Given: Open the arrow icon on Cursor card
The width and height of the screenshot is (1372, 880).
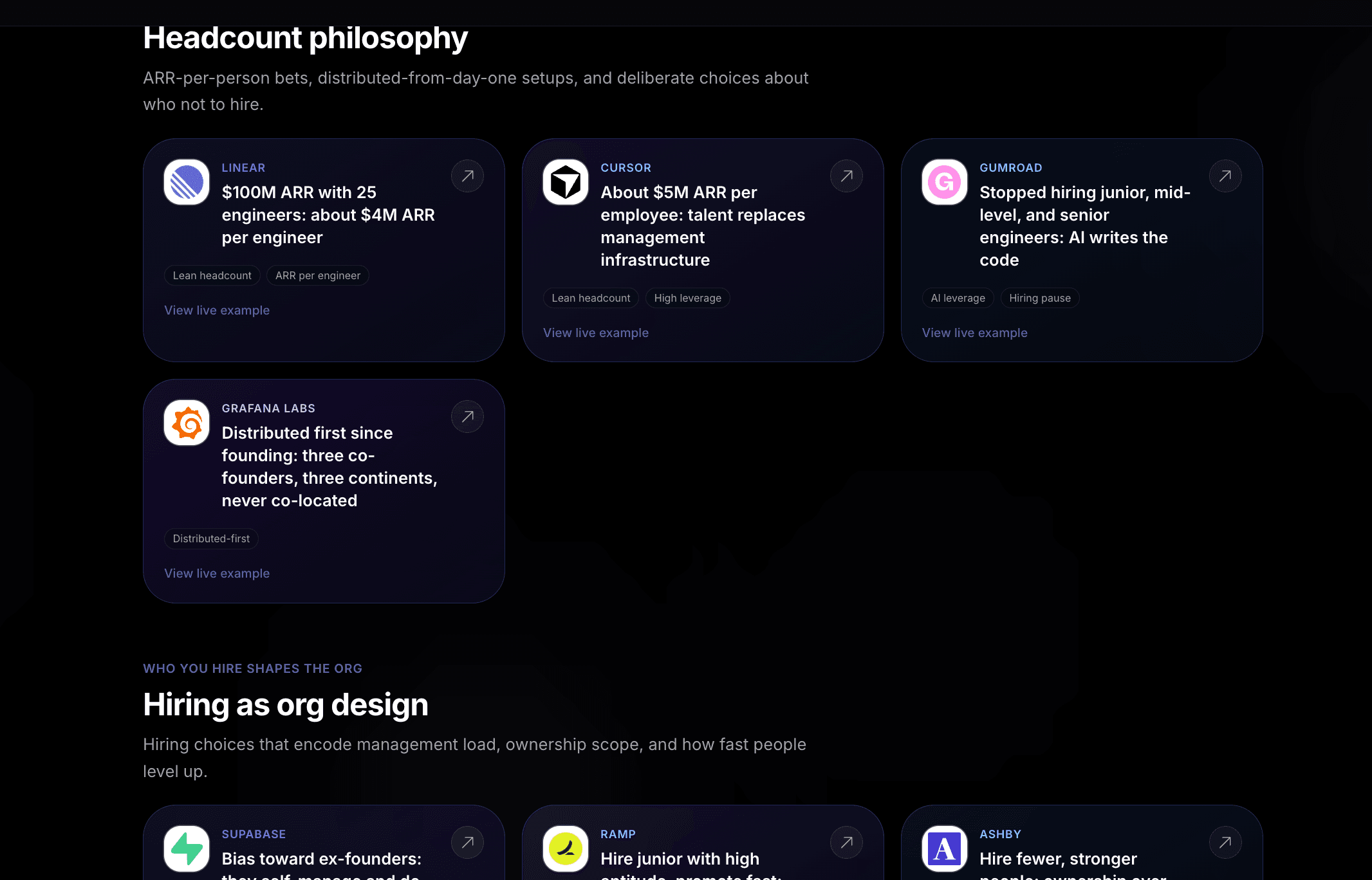Looking at the screenshot, I should (x=847, y=176).
